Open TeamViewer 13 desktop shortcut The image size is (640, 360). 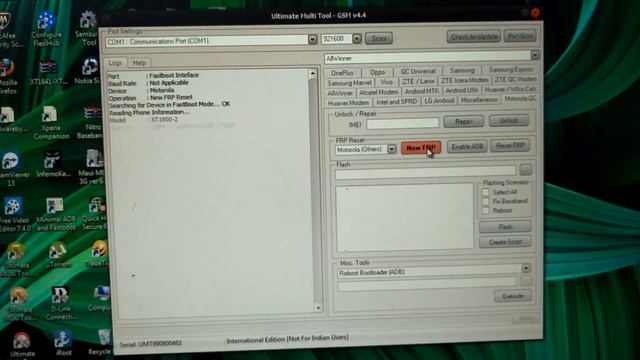pyautogui.click(x=11, y=168)
